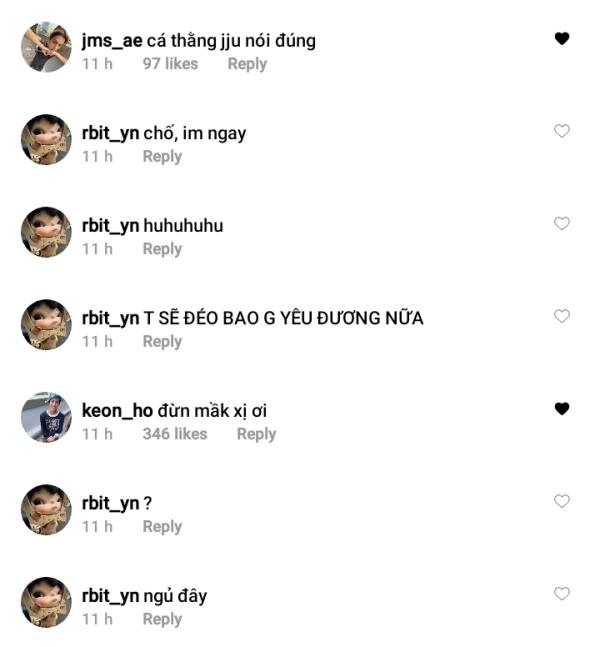Tap the heart on the "T SẼ ĐÉO BAO G YÊU ĐƯƠNG NỮA" comment

pos(562,316)
